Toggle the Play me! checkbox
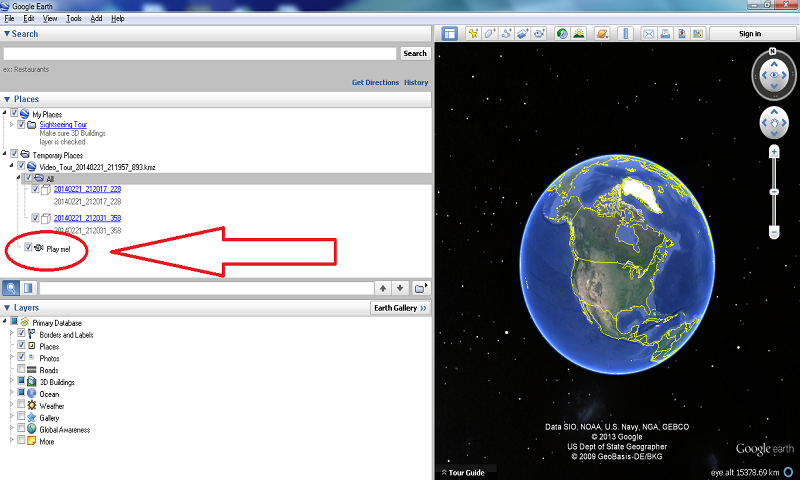Viewport: 800px width, 480px height. point(29,247)
